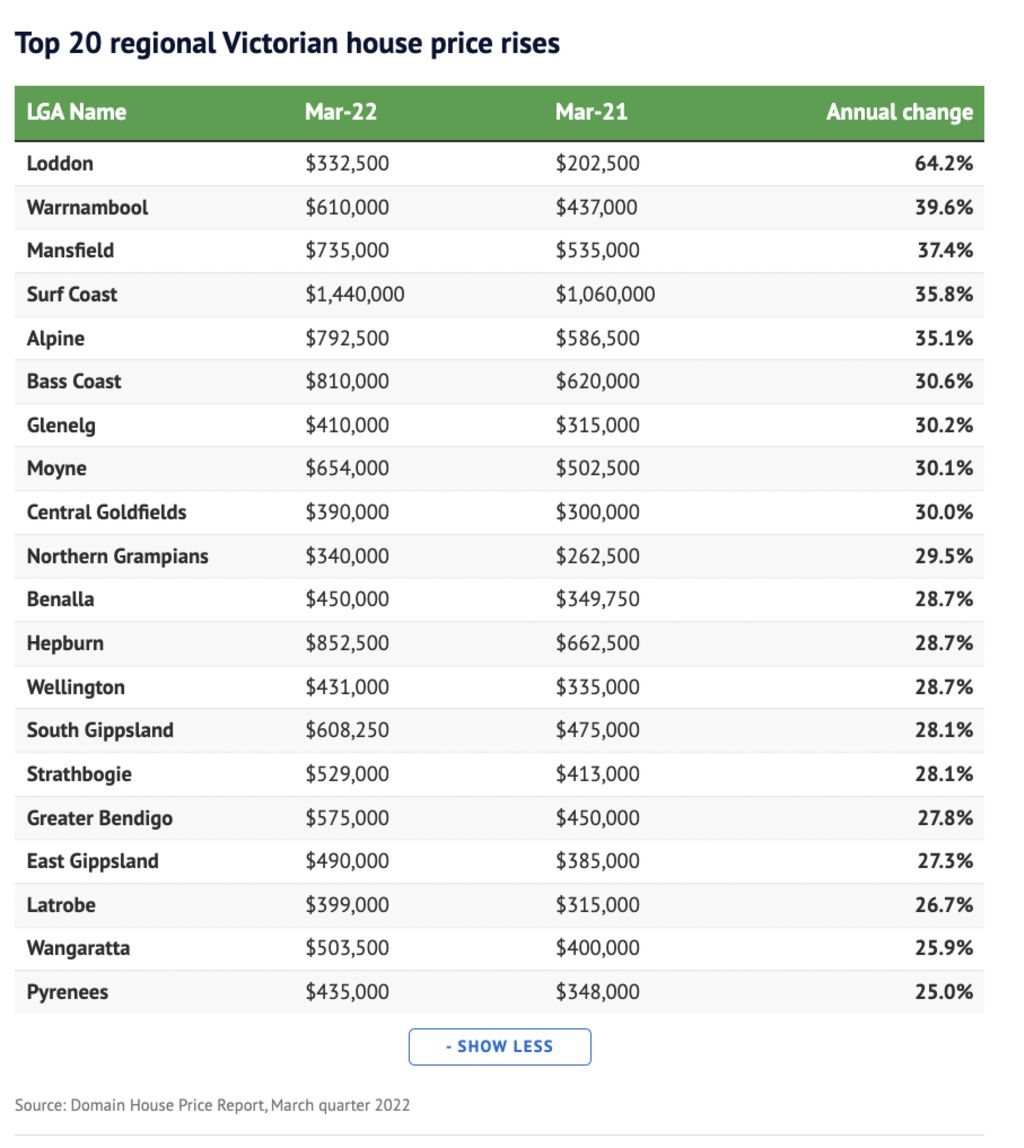The image size is (1024, 1148).
Task: Click the Northern Grampians LGA name
Action: pos(117,556)
